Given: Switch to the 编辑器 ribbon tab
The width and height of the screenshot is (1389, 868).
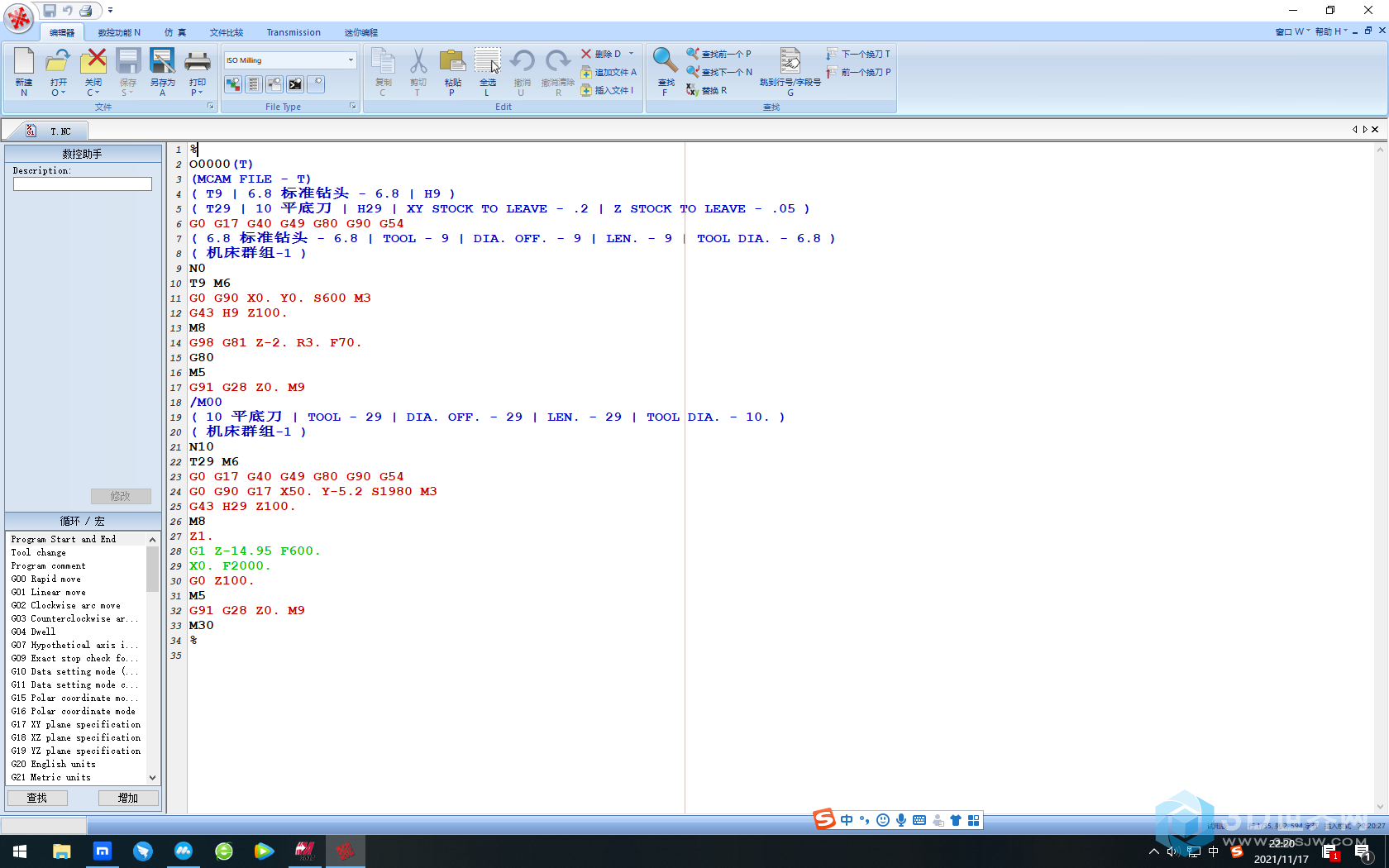Looking at the screenshot, I should point(62,33).
